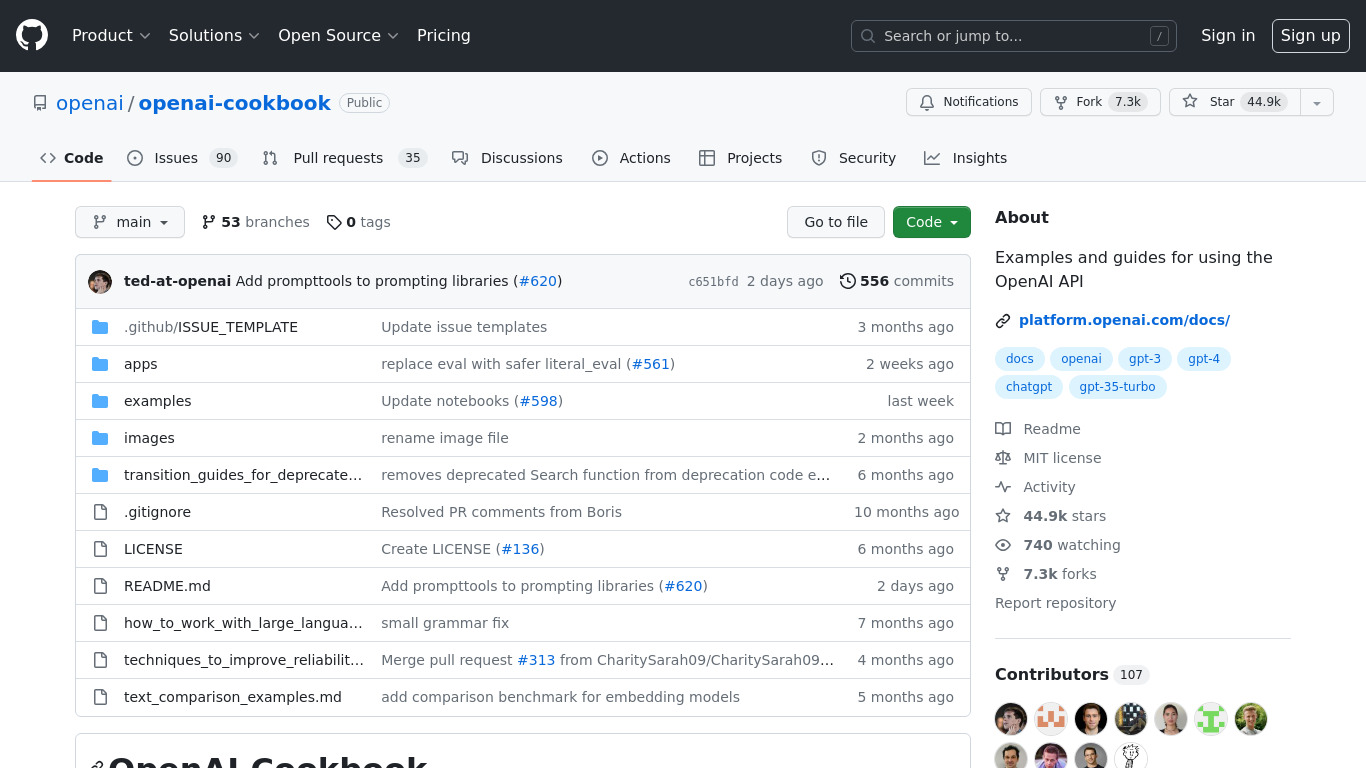Click the first contributor avatar
1366x768 pixels.
point(1011,719)
